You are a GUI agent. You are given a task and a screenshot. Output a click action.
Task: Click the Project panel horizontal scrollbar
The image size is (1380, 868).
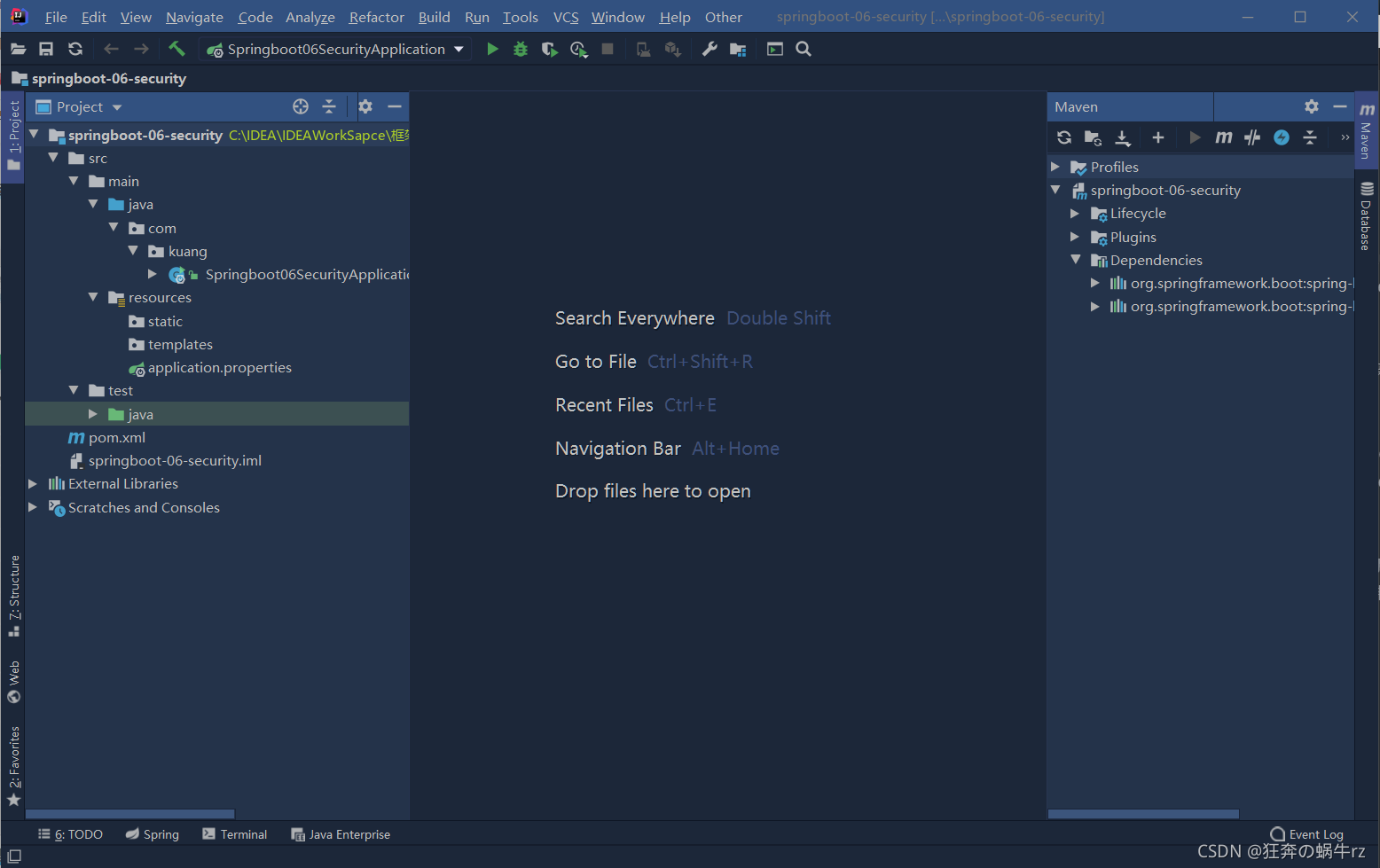click(x=130, y=814)
